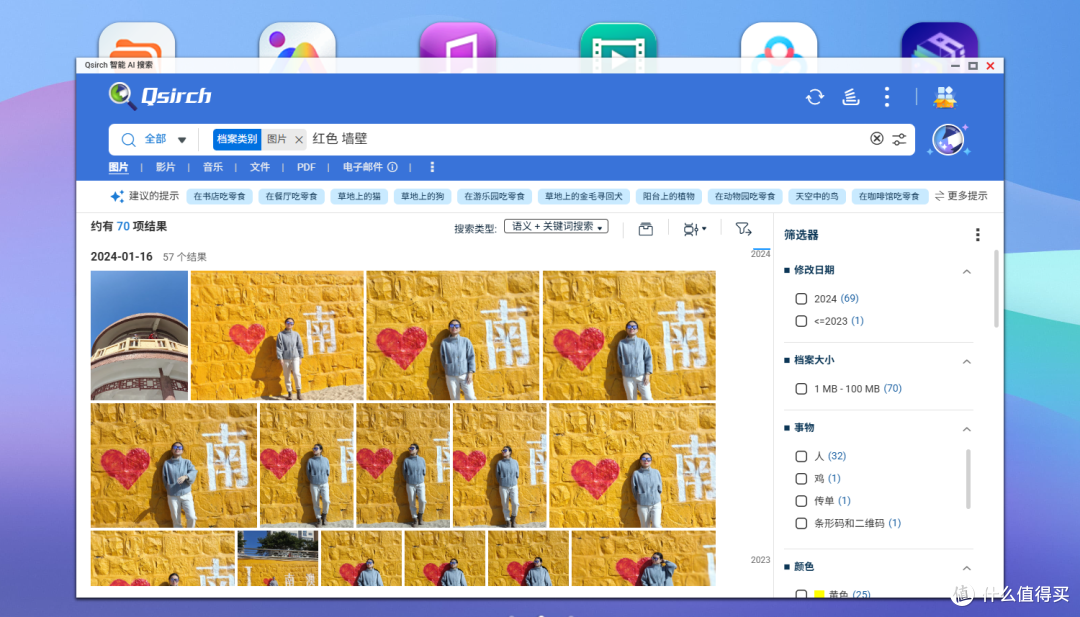Click the filter panel vertical scrollbar
Image resolution: width=1080 pixels, height=617 pixels.
996,289
